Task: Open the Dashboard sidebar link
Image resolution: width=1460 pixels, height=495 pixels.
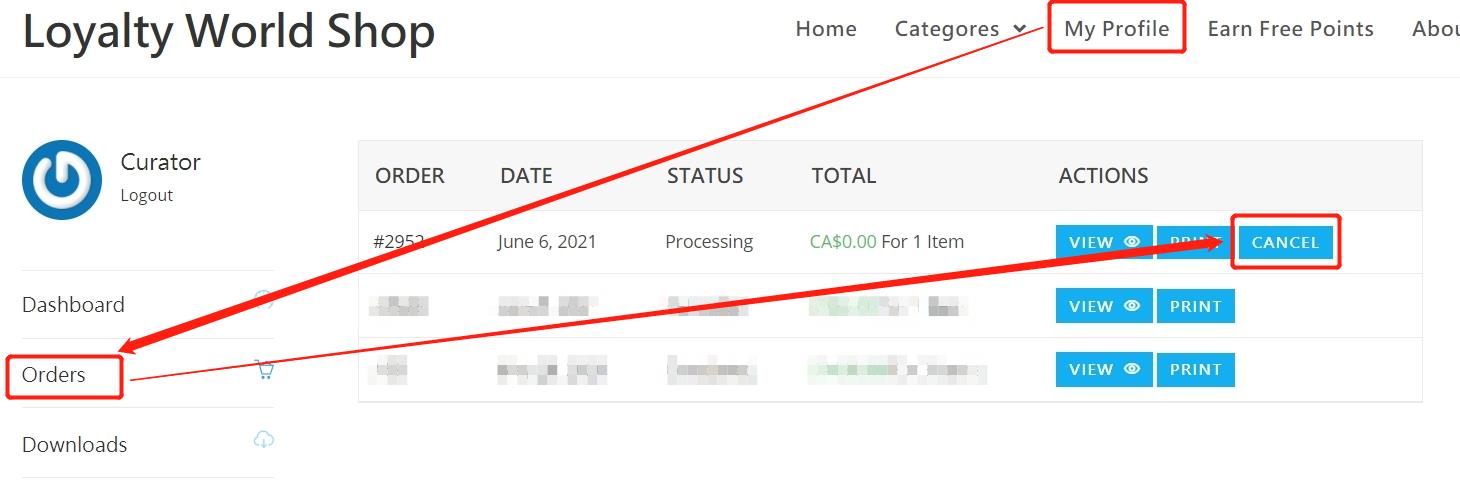Action: click(73, 305)
